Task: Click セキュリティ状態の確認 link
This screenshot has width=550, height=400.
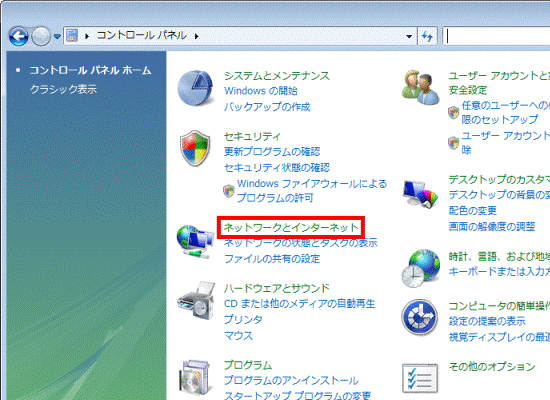Action: point(277,167)
